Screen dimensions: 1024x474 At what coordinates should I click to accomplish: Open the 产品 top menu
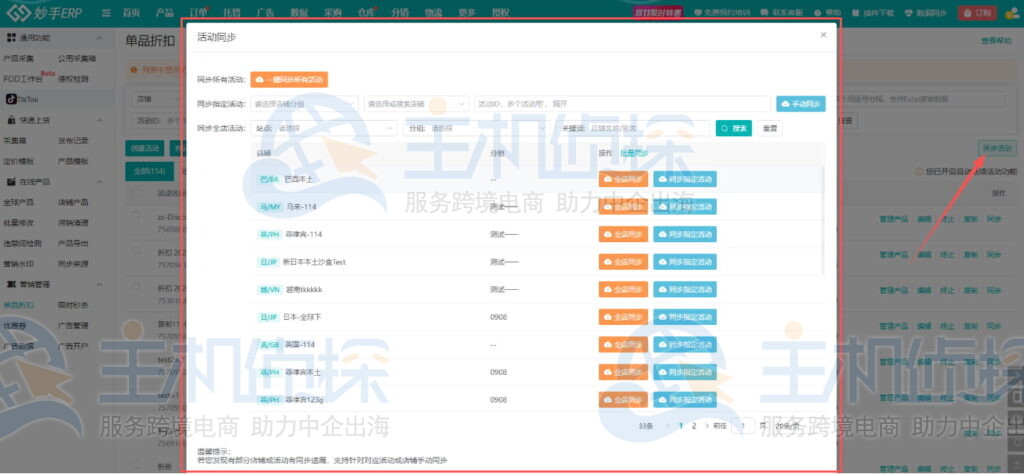click(x=165, y=12)
